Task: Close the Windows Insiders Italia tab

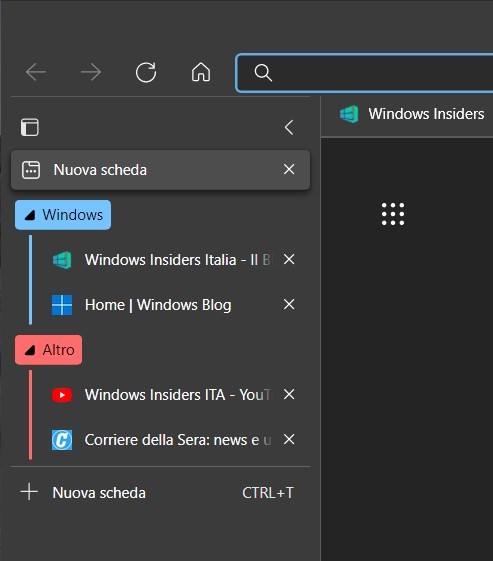Action: 289,259
